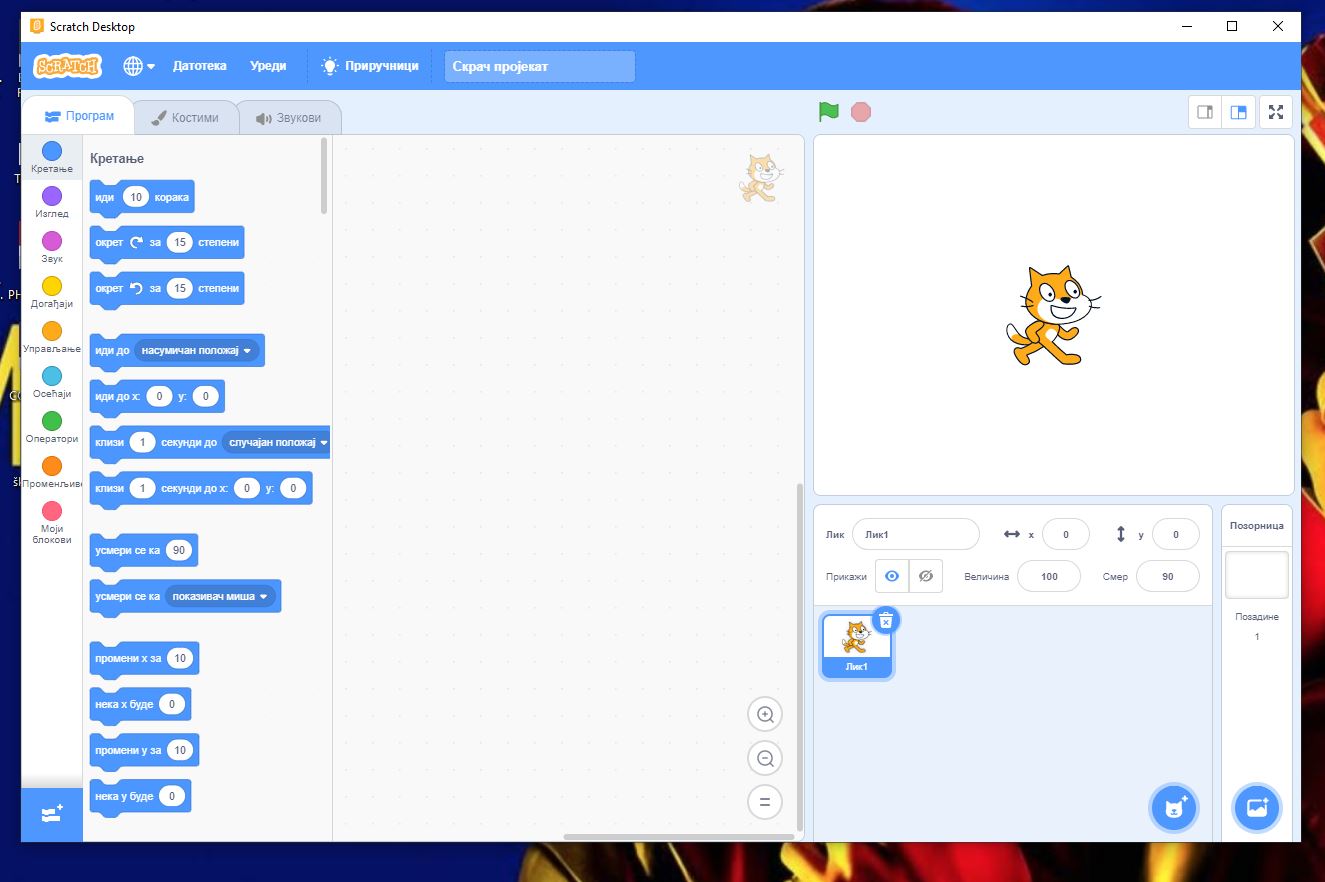Click the нека x буде 0 block
This screenshot has height=882, width=1325.
click(x=140, y=705)
